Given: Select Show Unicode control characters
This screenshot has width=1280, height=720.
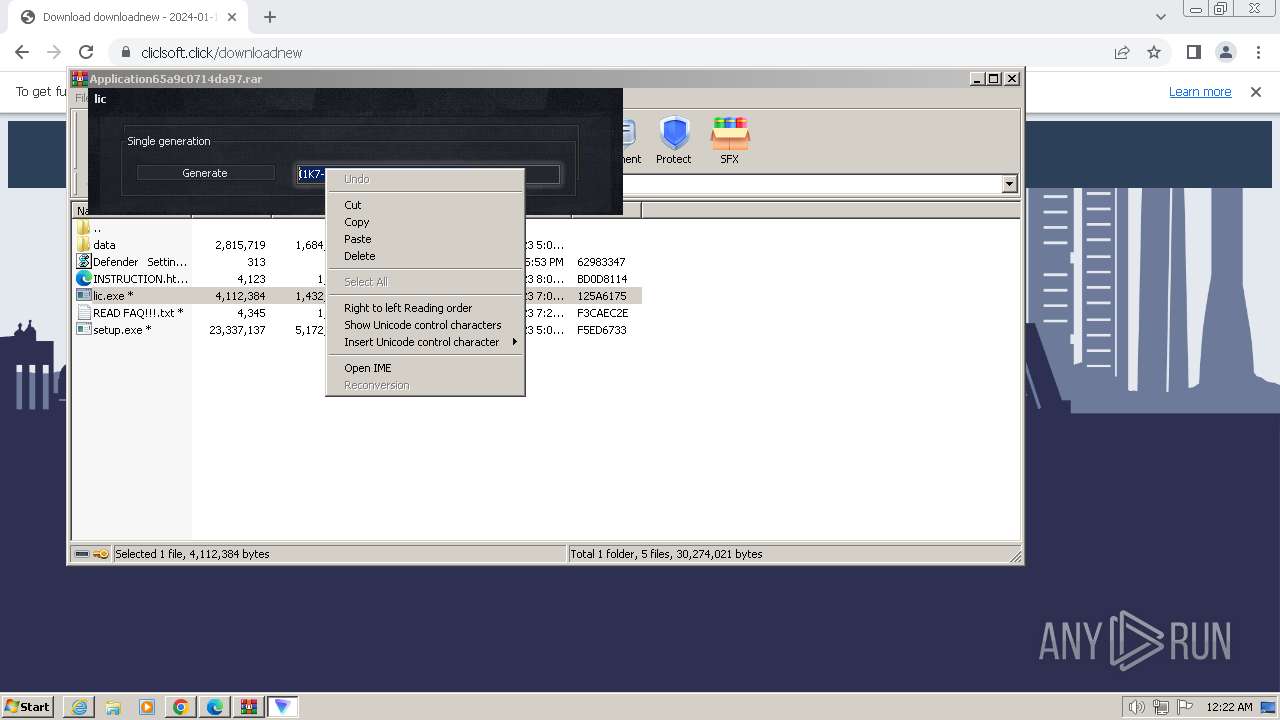Looking at the screenshot, I should pyautogui.click(x=425, y=325).
